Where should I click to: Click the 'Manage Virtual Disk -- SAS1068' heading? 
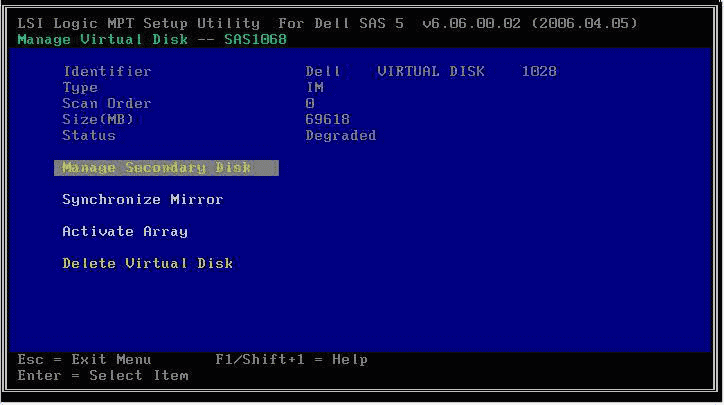(x=152, y=40)
